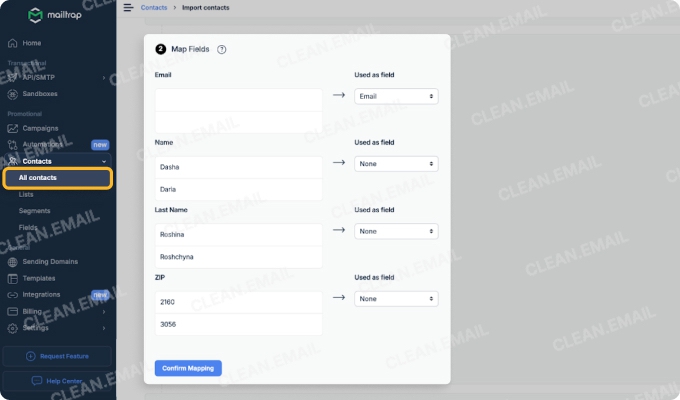Screen dimensions: 680x400
Task: Click the Integrations link icon
Action: 13,295
